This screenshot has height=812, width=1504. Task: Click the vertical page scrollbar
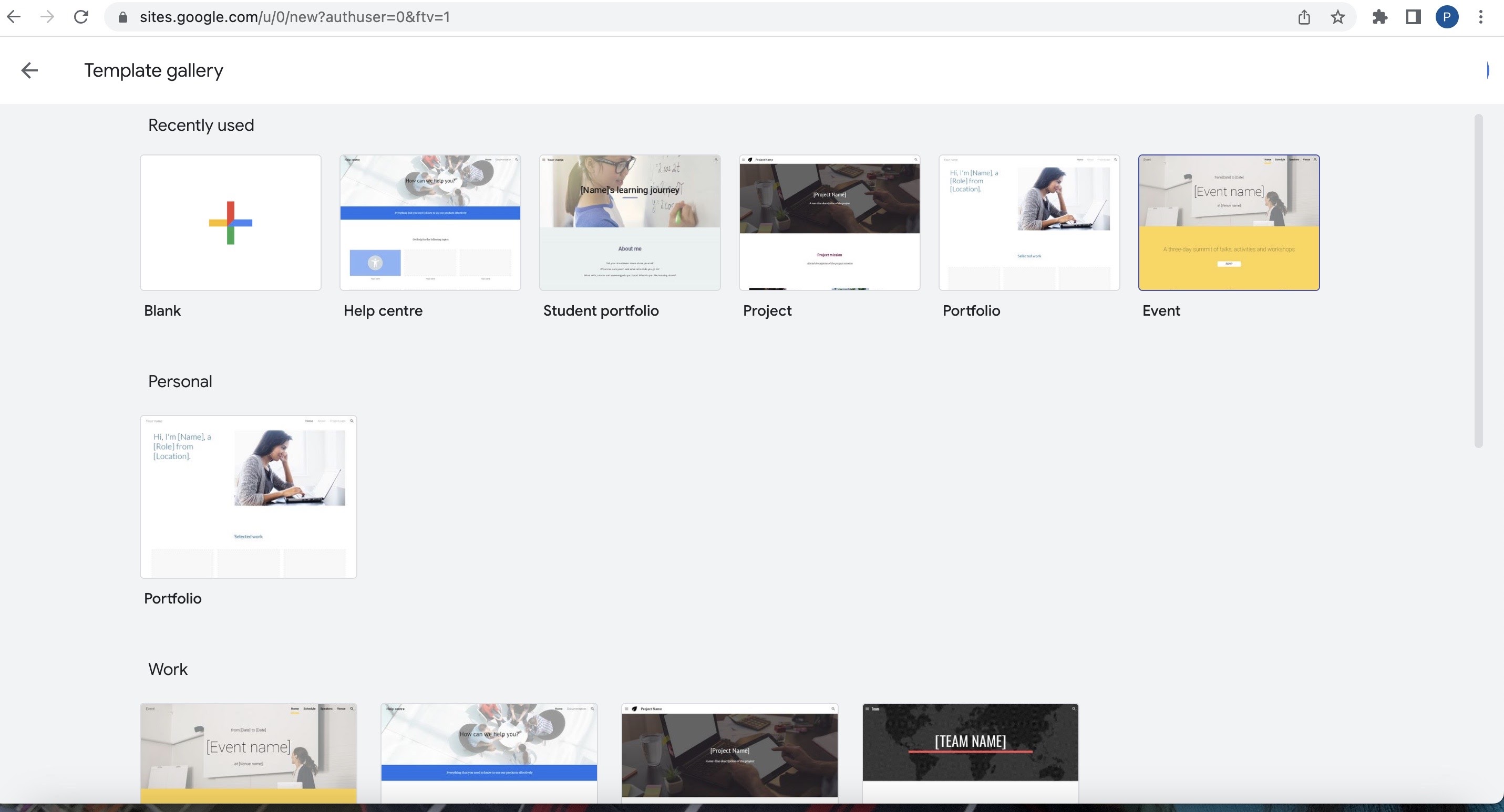tap(1478, 280)
